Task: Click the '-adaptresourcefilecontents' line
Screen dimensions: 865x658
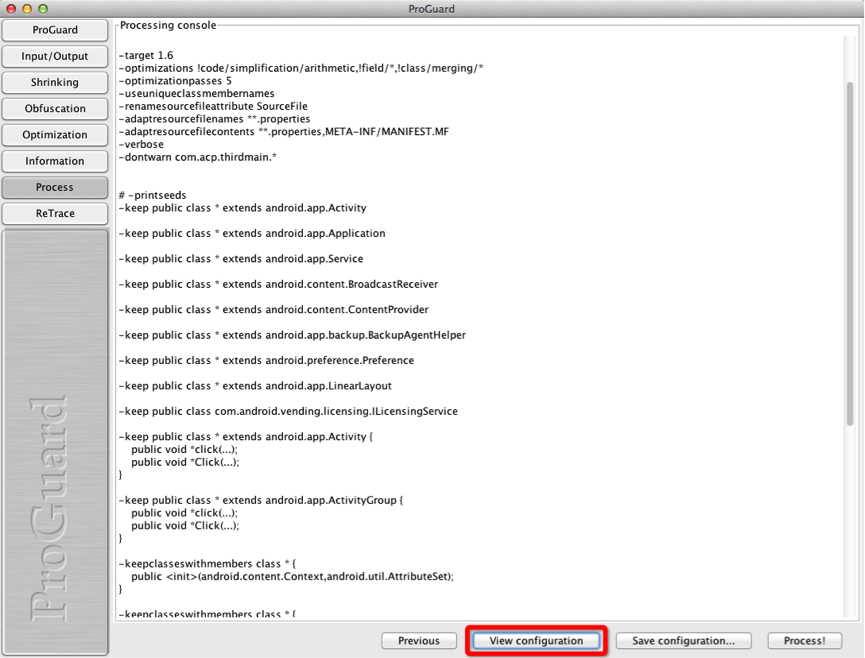Action: [284, 131]
